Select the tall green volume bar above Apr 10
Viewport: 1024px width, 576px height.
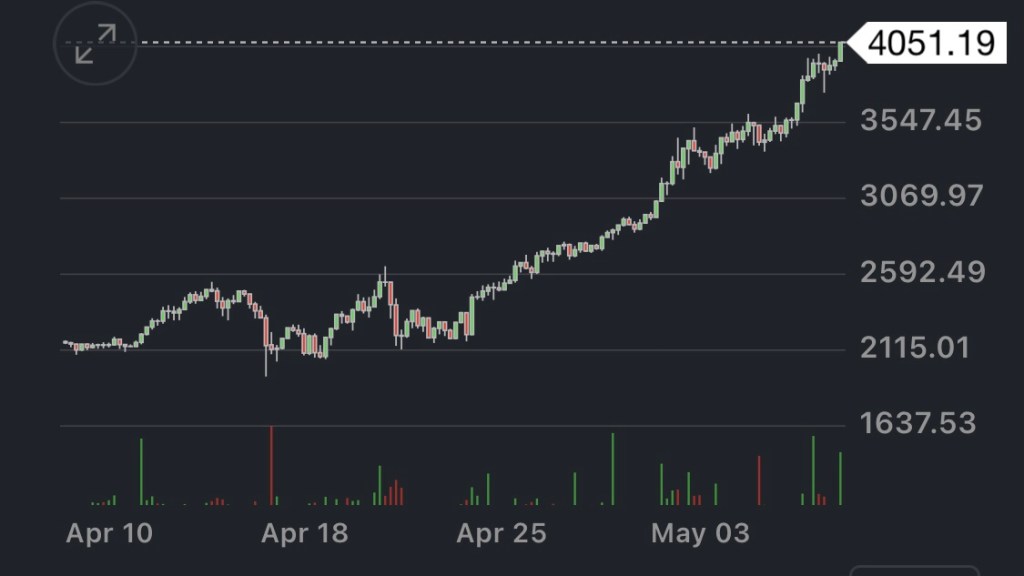(x=141, y=471)
